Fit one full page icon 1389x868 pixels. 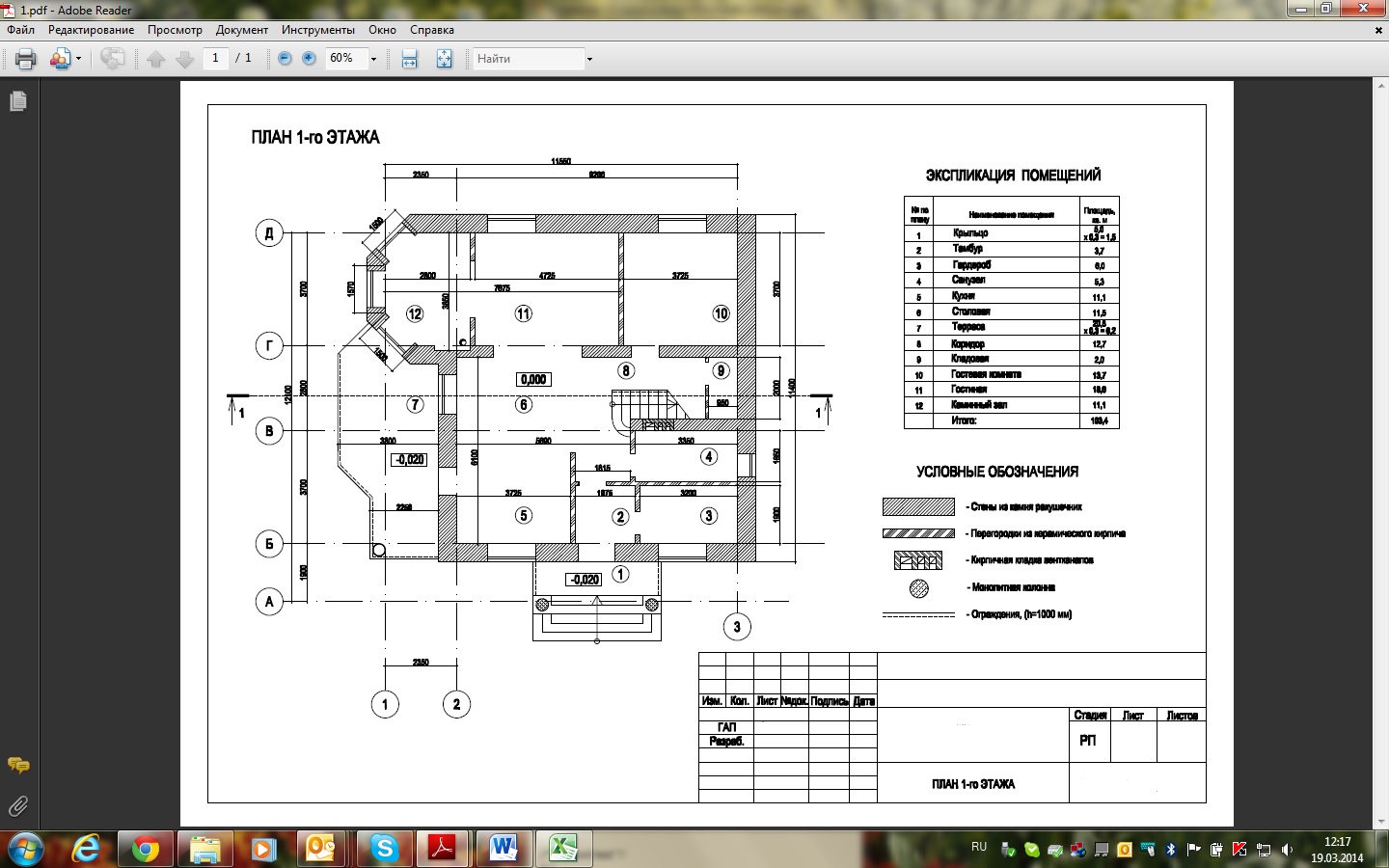[444, 59]
